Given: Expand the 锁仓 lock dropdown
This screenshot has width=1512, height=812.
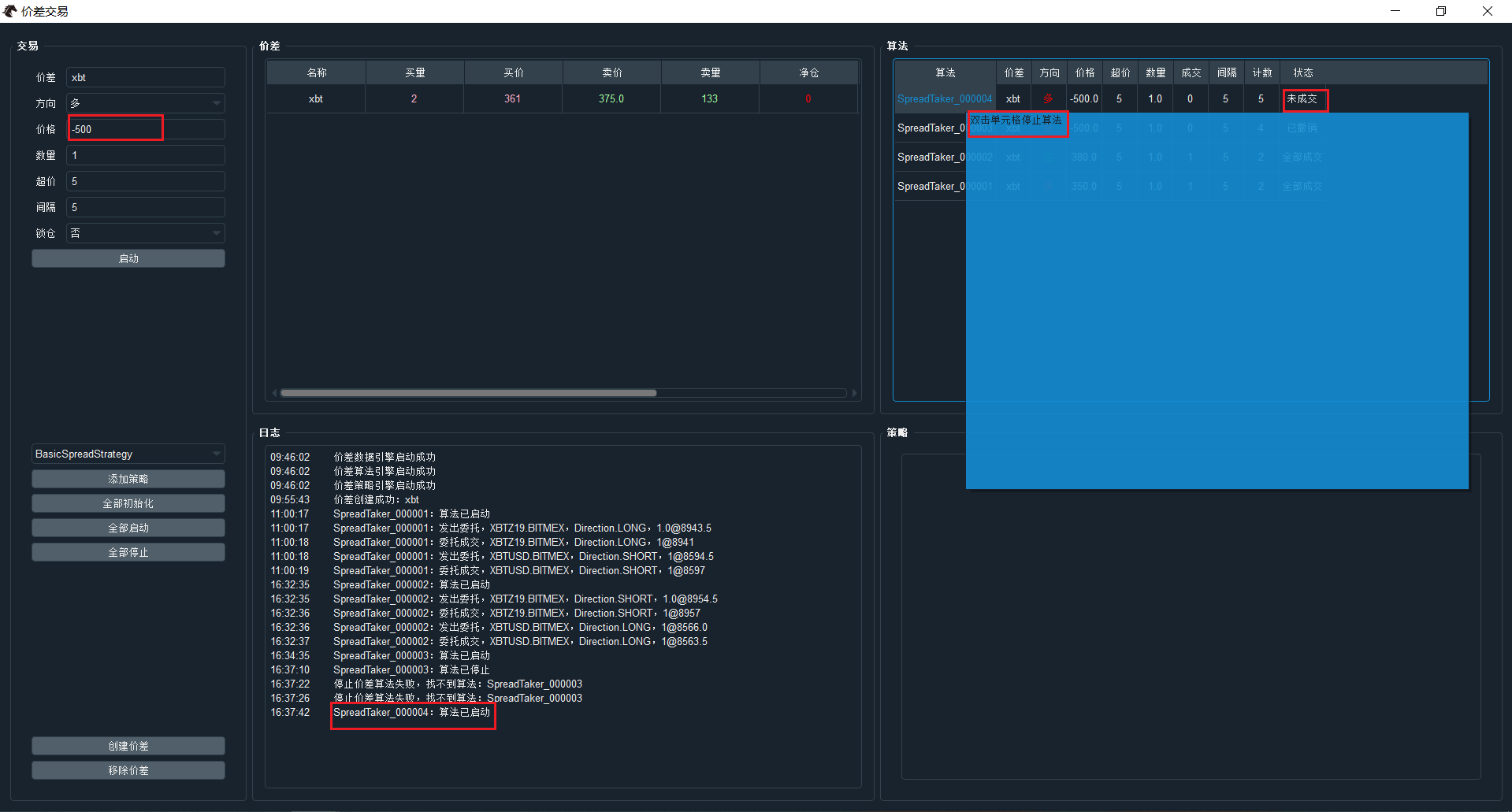Looking at the screenshot, I should click(x=145, y=233).
